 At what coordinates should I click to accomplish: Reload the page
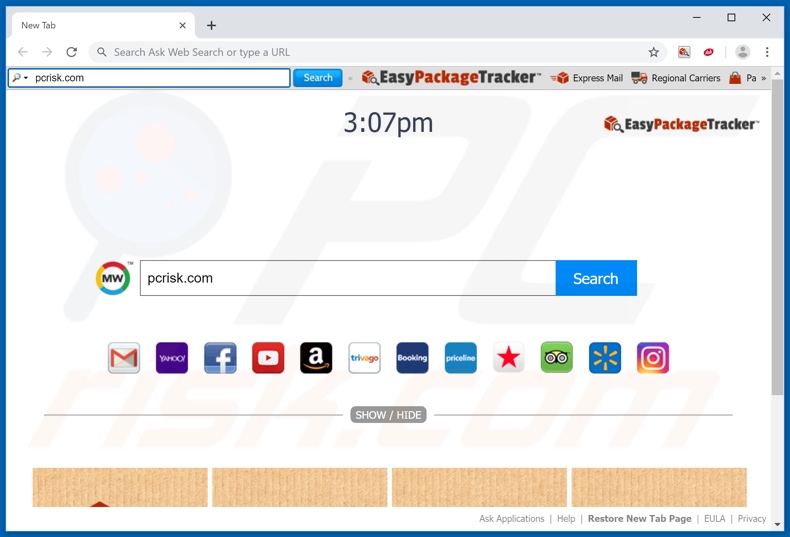[x=72, y=52]
